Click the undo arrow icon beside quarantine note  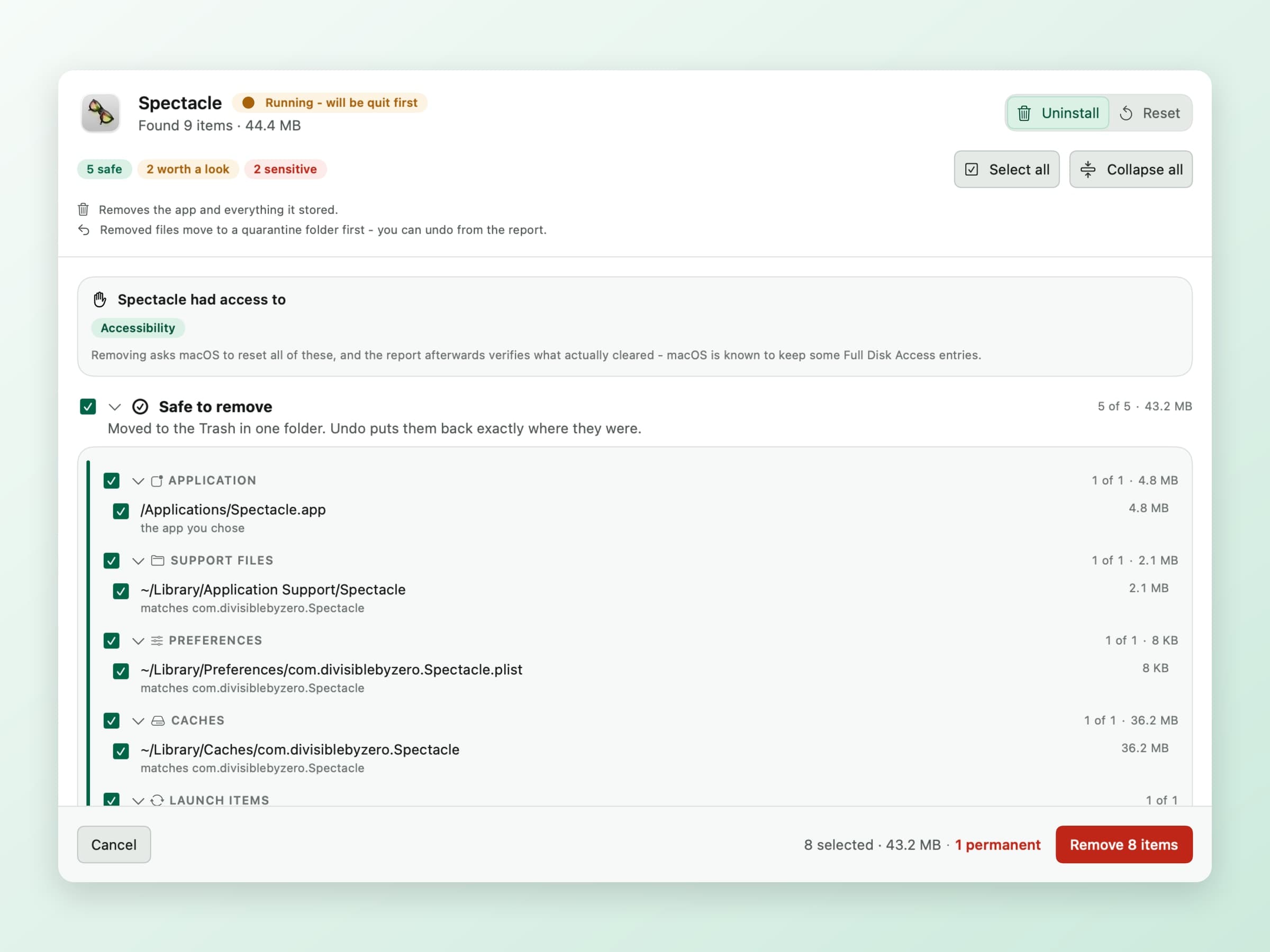pos(84,230)
